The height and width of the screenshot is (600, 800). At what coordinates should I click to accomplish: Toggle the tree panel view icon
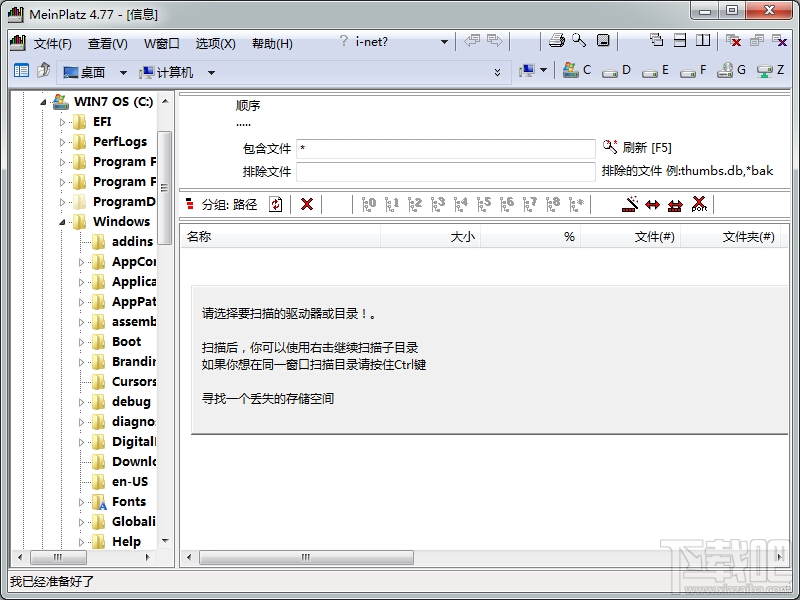pos(21,70)
